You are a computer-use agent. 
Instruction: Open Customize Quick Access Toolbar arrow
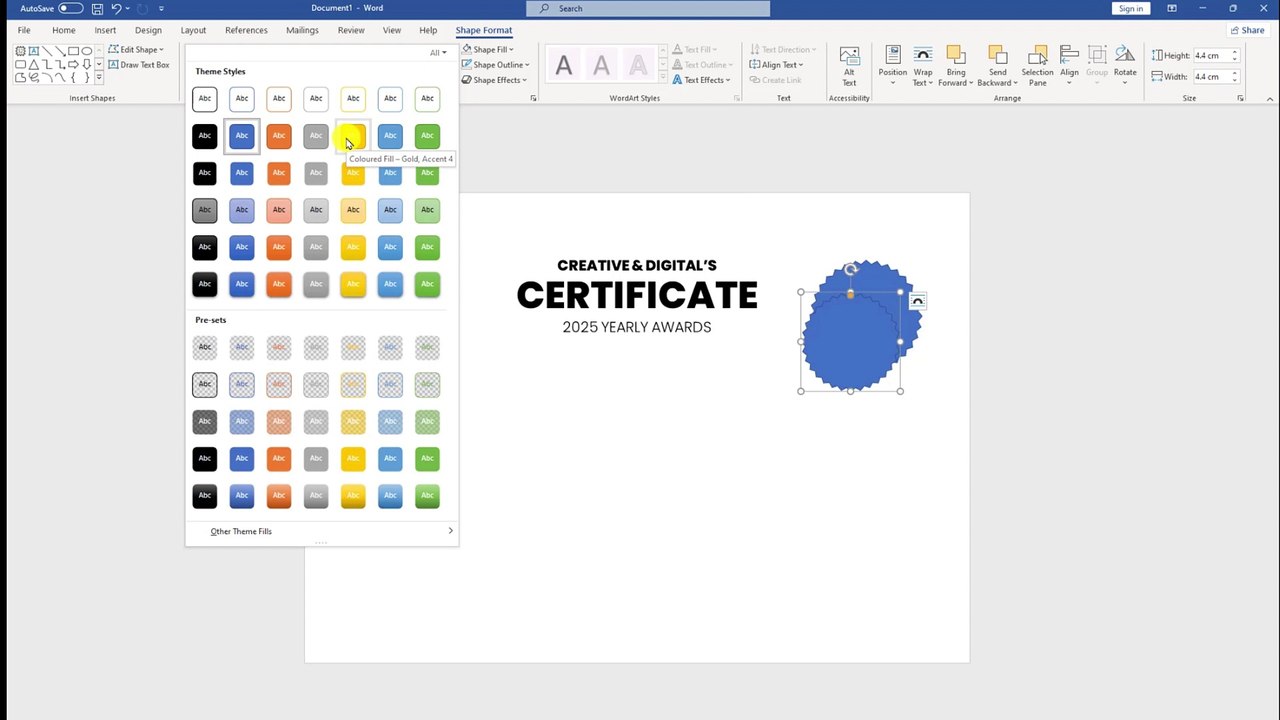[x=161, y=8]
